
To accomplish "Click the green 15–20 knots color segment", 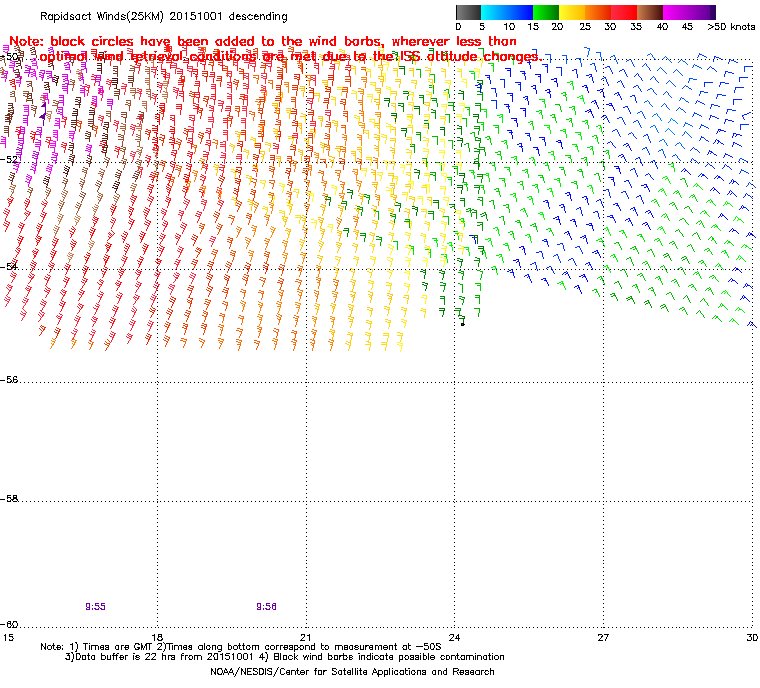I will tap(546, 12).
